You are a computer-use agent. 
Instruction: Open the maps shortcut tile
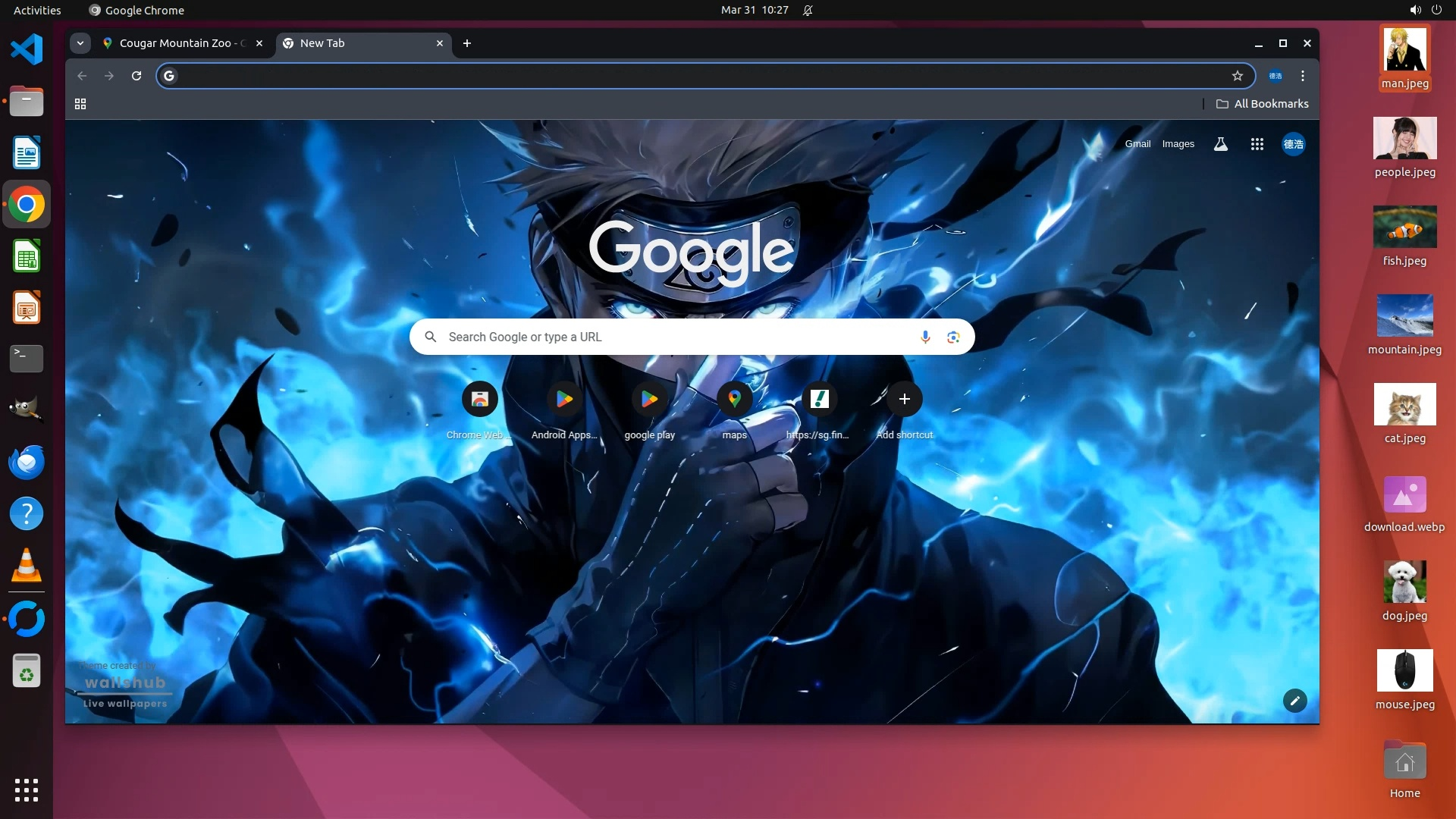coord(734,400)
